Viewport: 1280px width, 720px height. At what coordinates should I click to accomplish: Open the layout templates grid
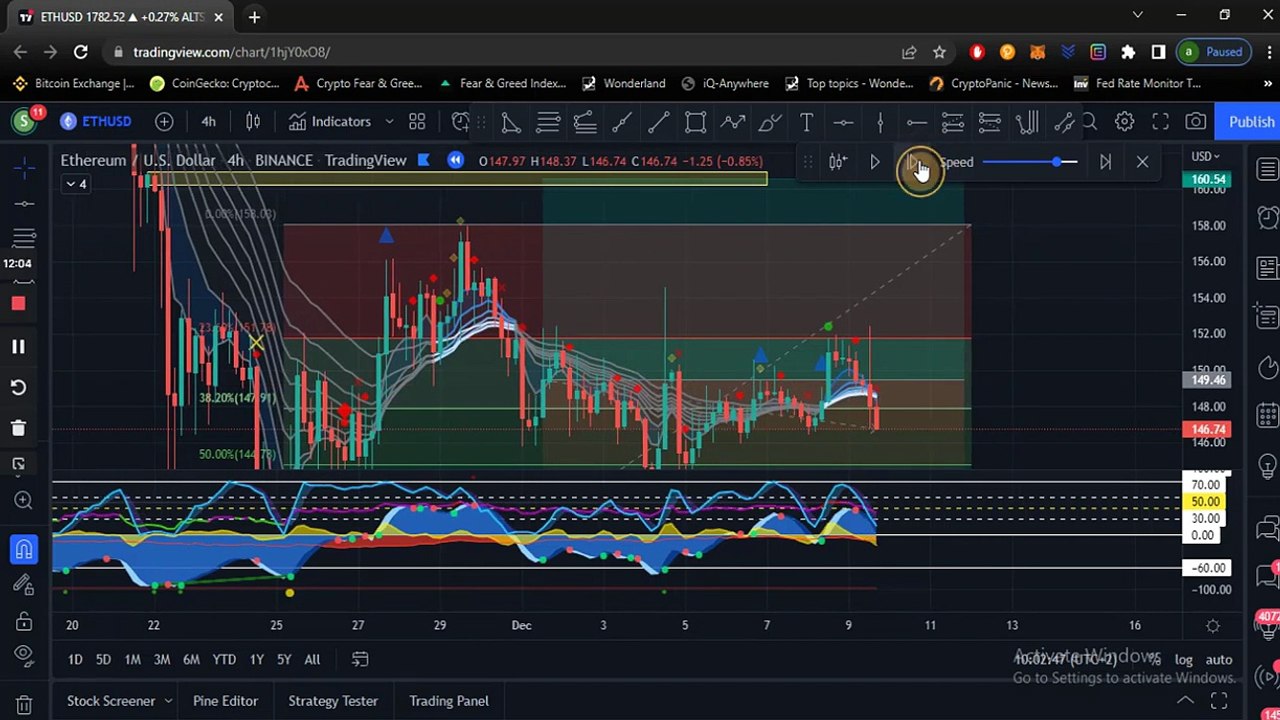coord(417,122)
